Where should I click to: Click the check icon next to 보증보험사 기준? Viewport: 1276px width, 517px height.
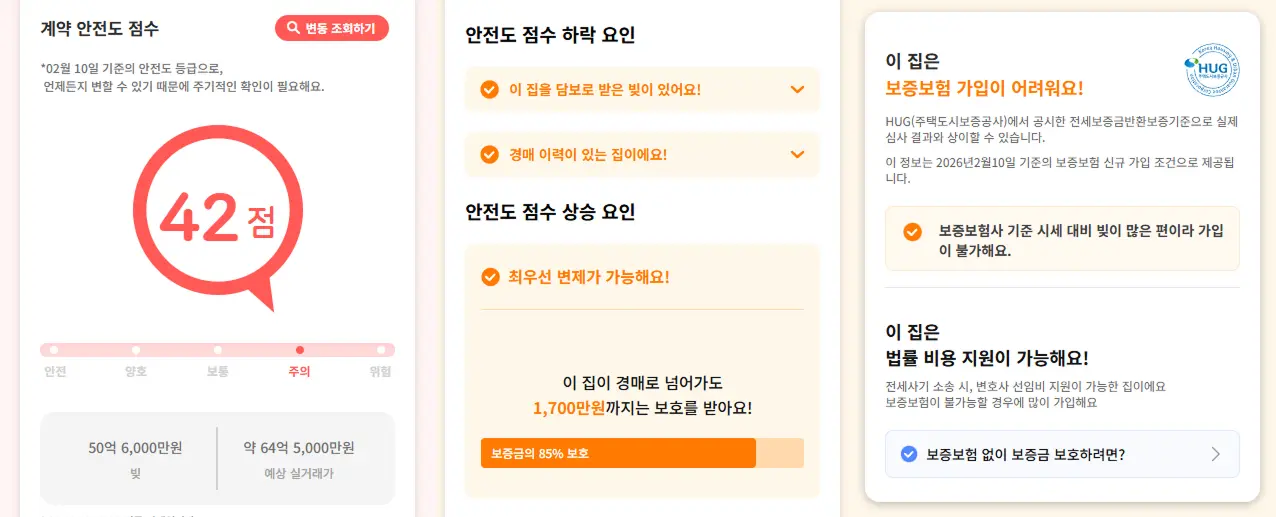pyautogui.click(x=912, y=232)
